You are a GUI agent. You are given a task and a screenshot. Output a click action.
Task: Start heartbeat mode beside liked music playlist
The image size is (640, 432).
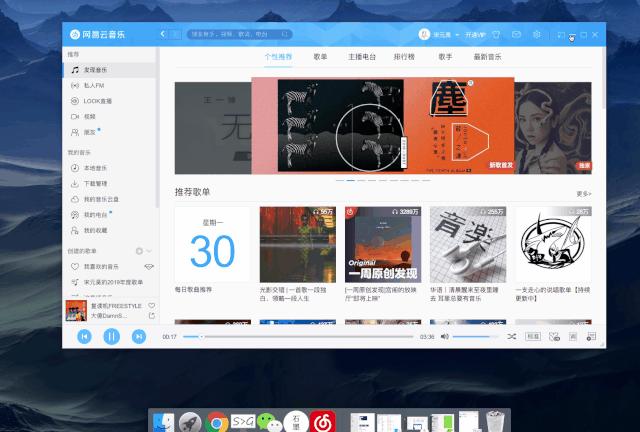[149, 267]
